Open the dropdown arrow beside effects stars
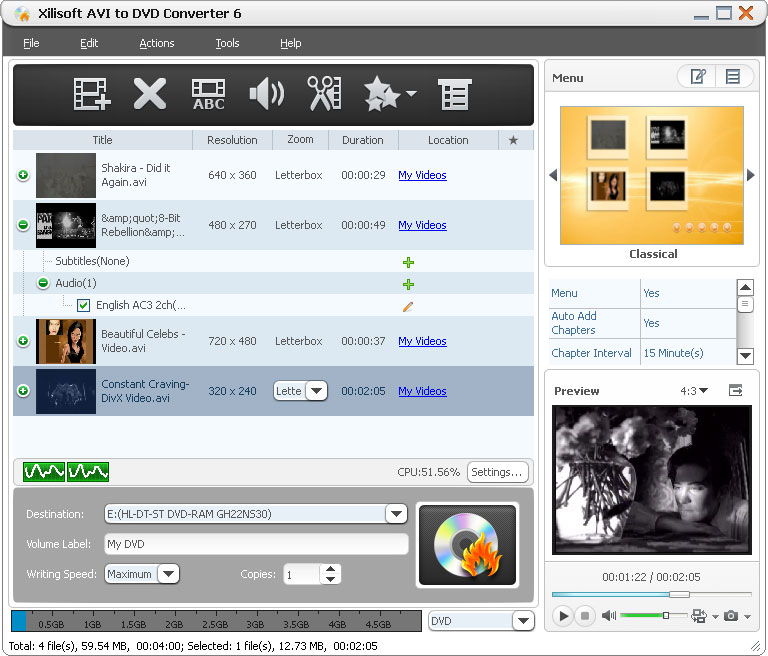The height and width of the screenshot is (656, 768). click(411, 93)
